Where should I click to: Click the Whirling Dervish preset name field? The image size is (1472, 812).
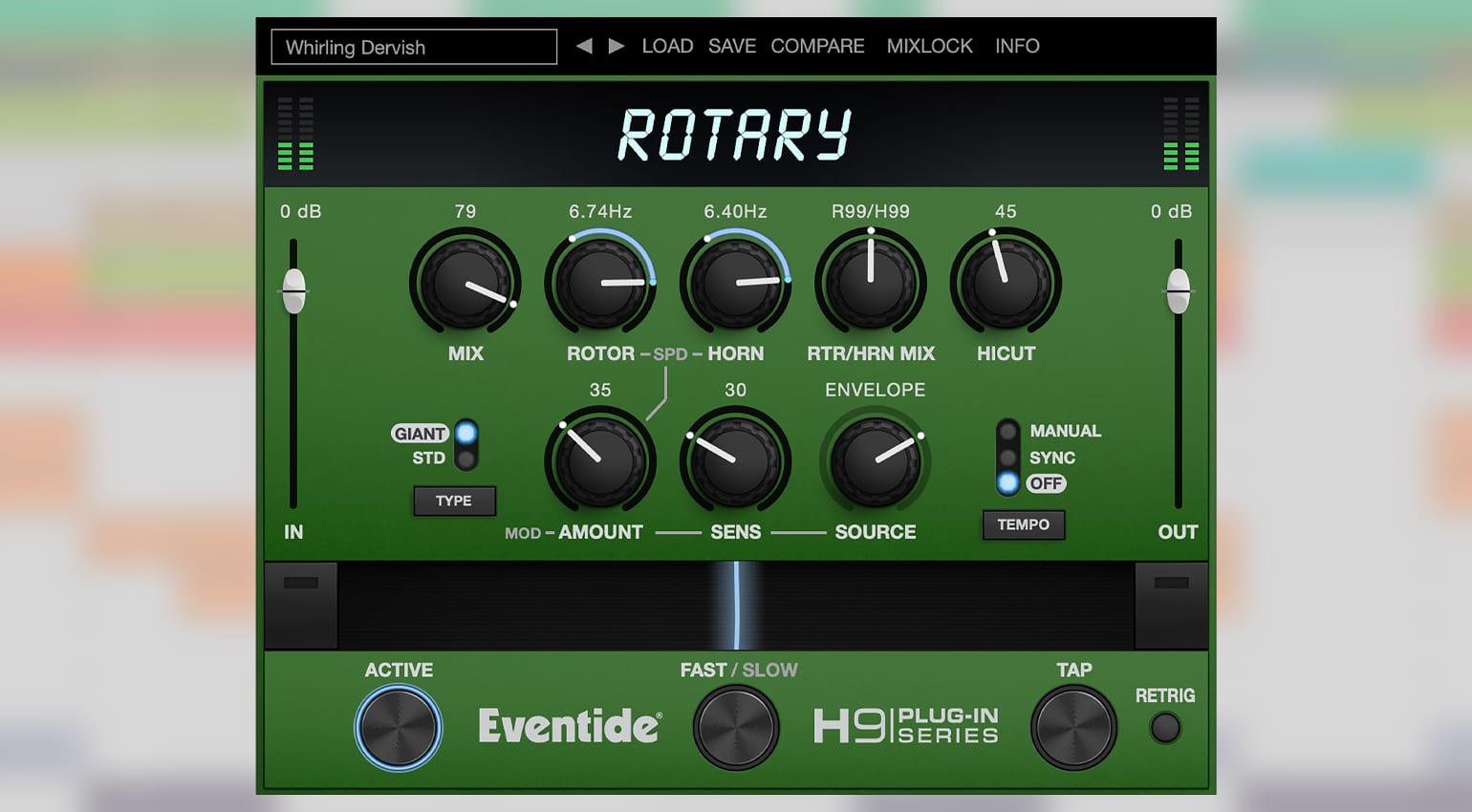click(x=413, y=46)
